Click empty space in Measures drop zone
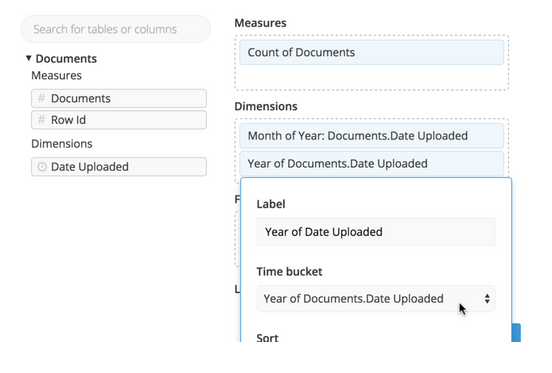Screen dimensions: 552x373 [x=371, y=77]
